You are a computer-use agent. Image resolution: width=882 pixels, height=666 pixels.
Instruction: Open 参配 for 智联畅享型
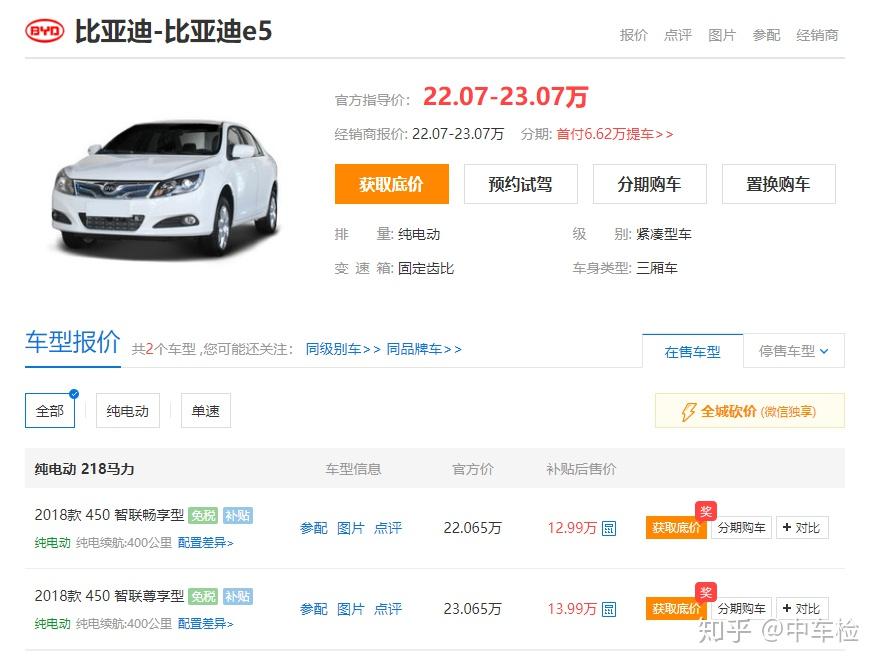click(x=314, y=528)
